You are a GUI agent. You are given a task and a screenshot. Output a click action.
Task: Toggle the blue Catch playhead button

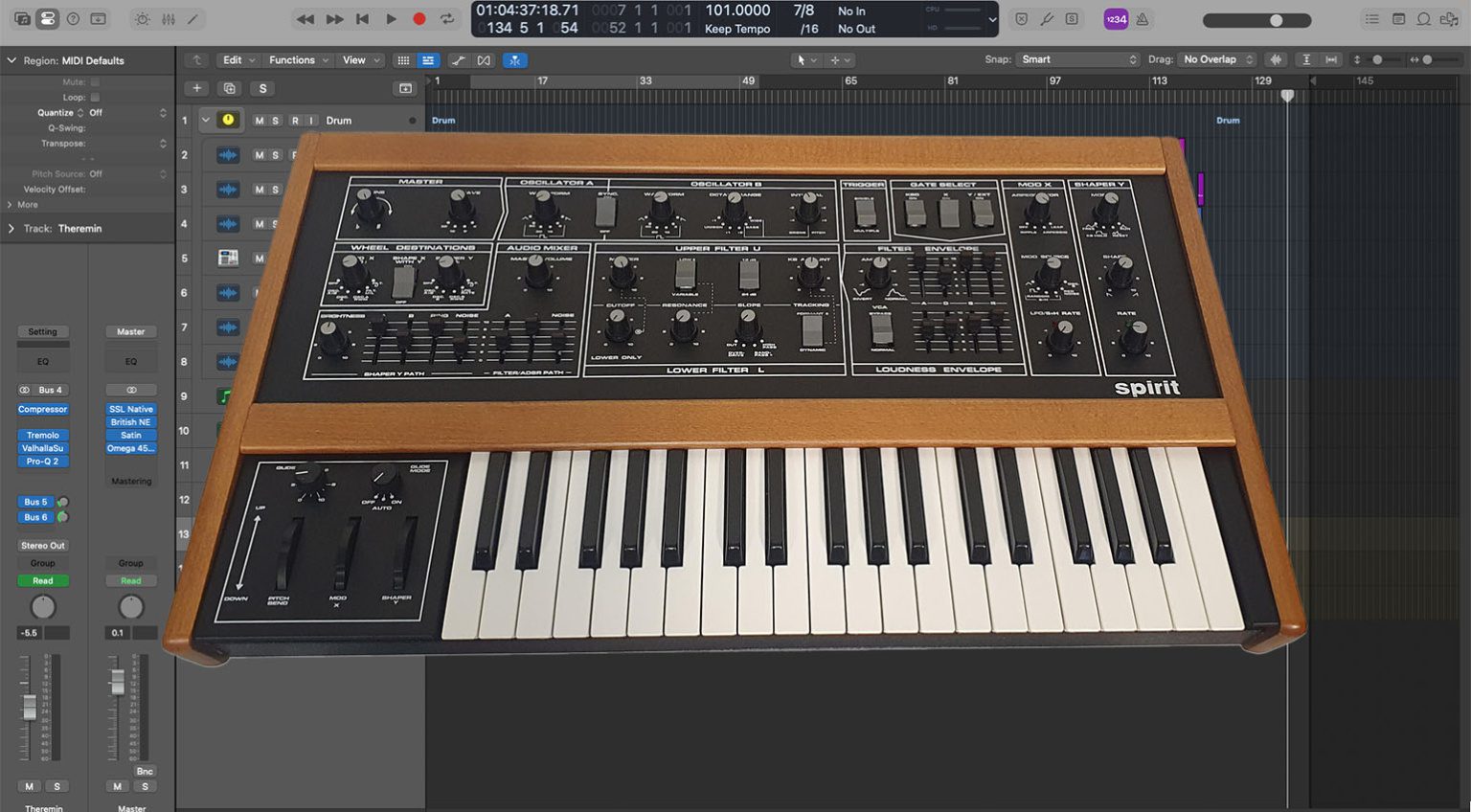tap(514, 60)
